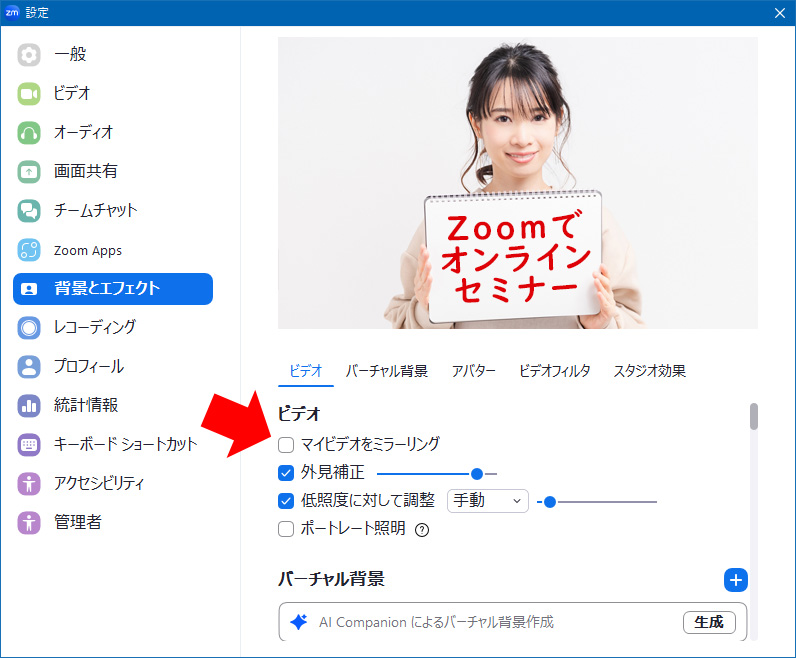Open the ビデオフィルタ tab
Image resolution: width=796 pixels, height=658 pixels.
[554, 371]
